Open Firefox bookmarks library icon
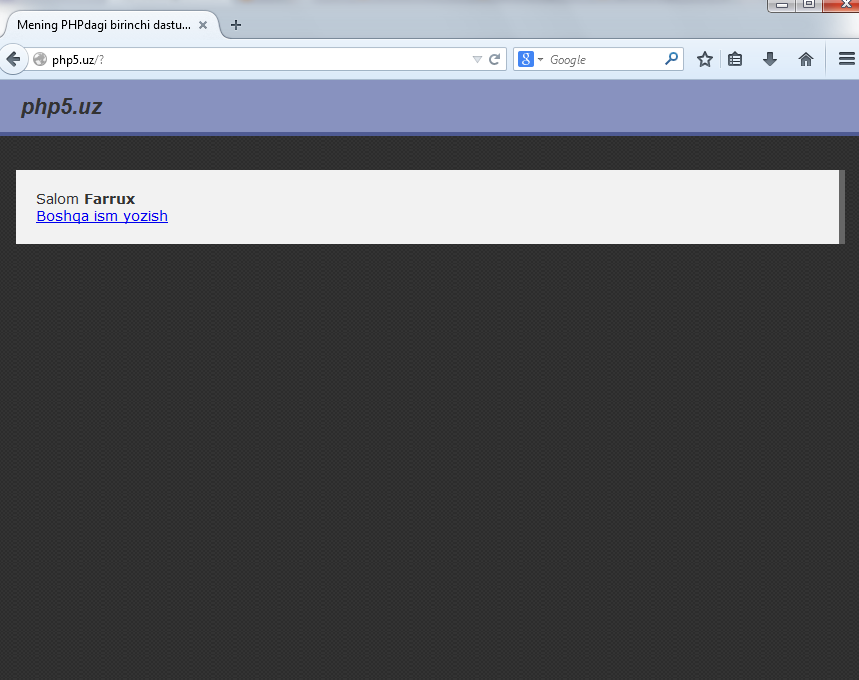The width and height of the screenshot is (859, 680). click(x=735, y=59)
